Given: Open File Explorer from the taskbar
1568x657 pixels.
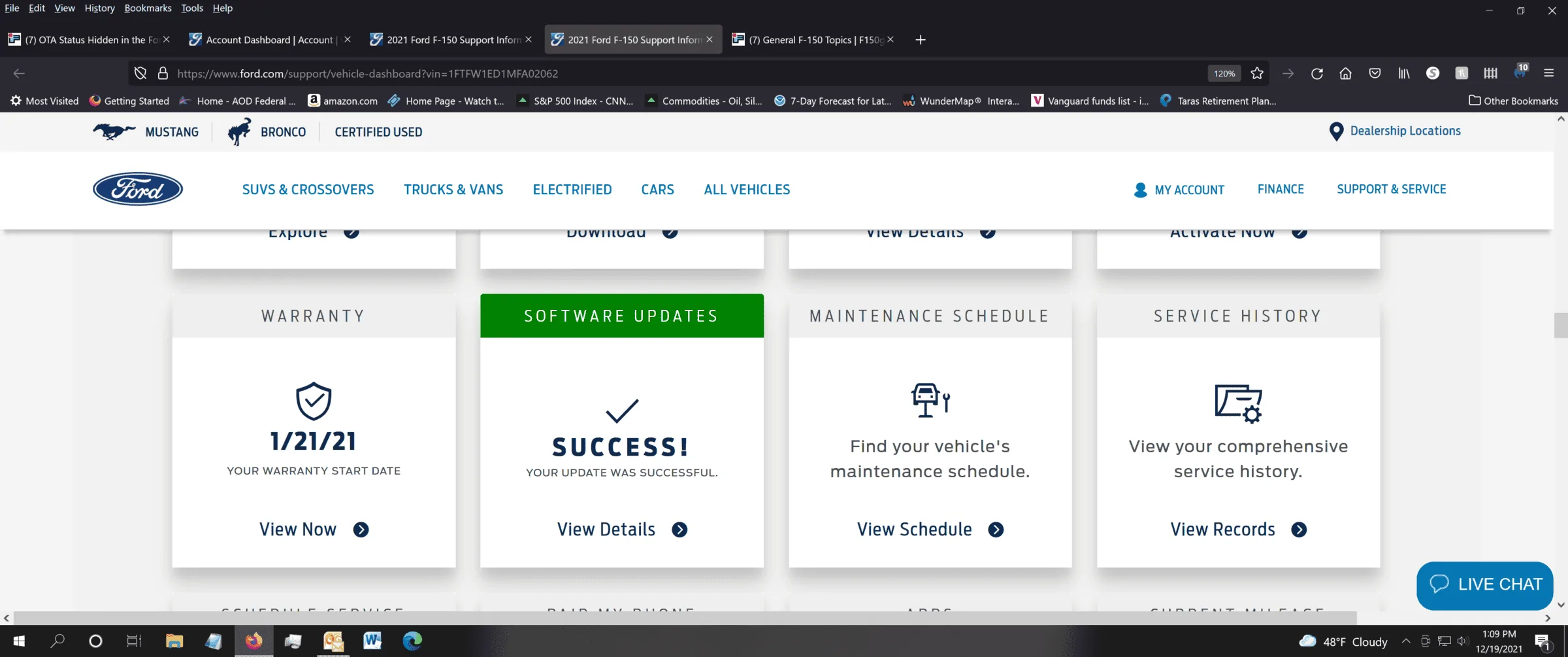Looking at the screenshot, I should [174, 641].
